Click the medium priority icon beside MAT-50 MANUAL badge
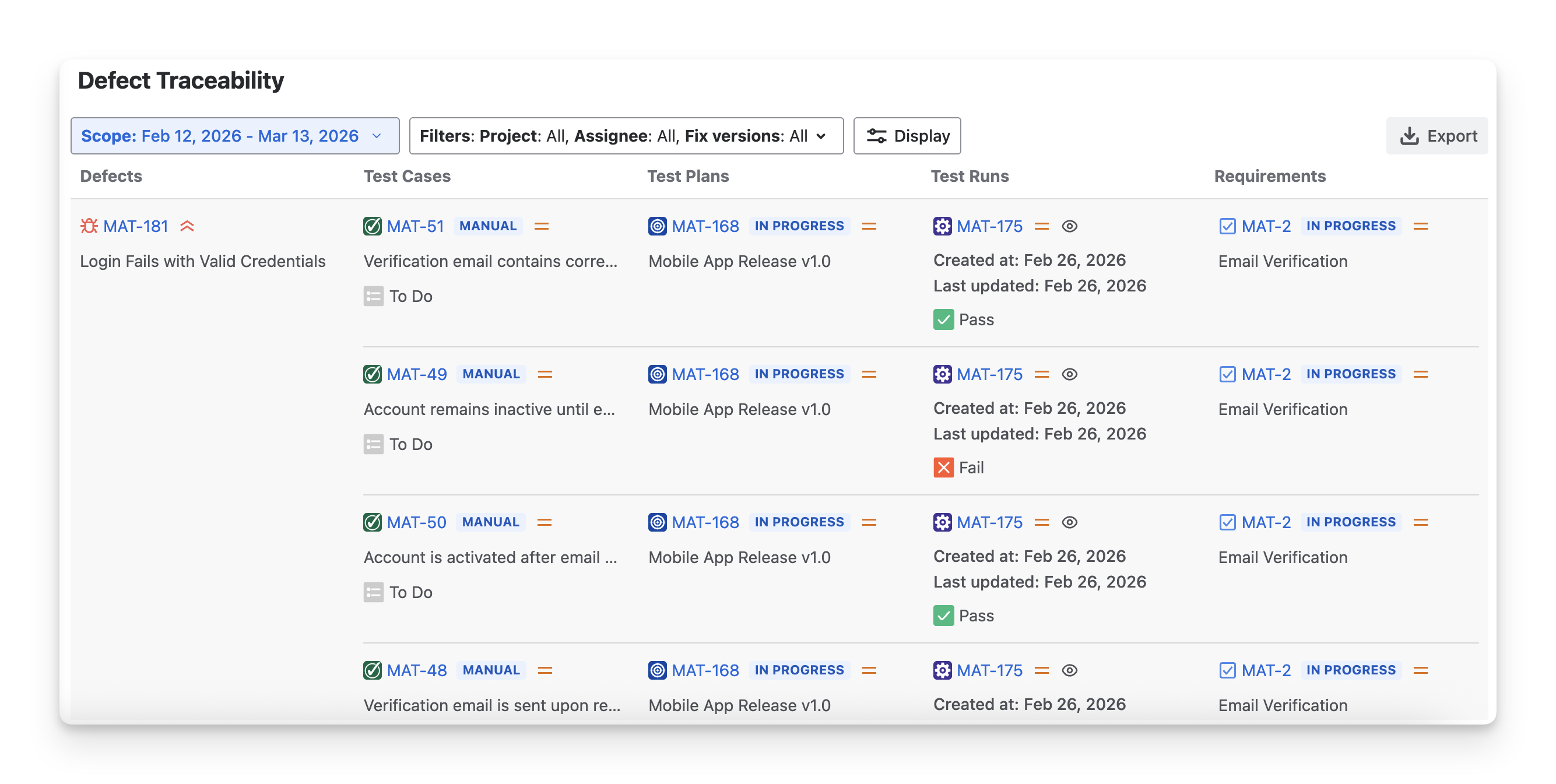This screenshot has width=1556, height=784. [545, 522]
